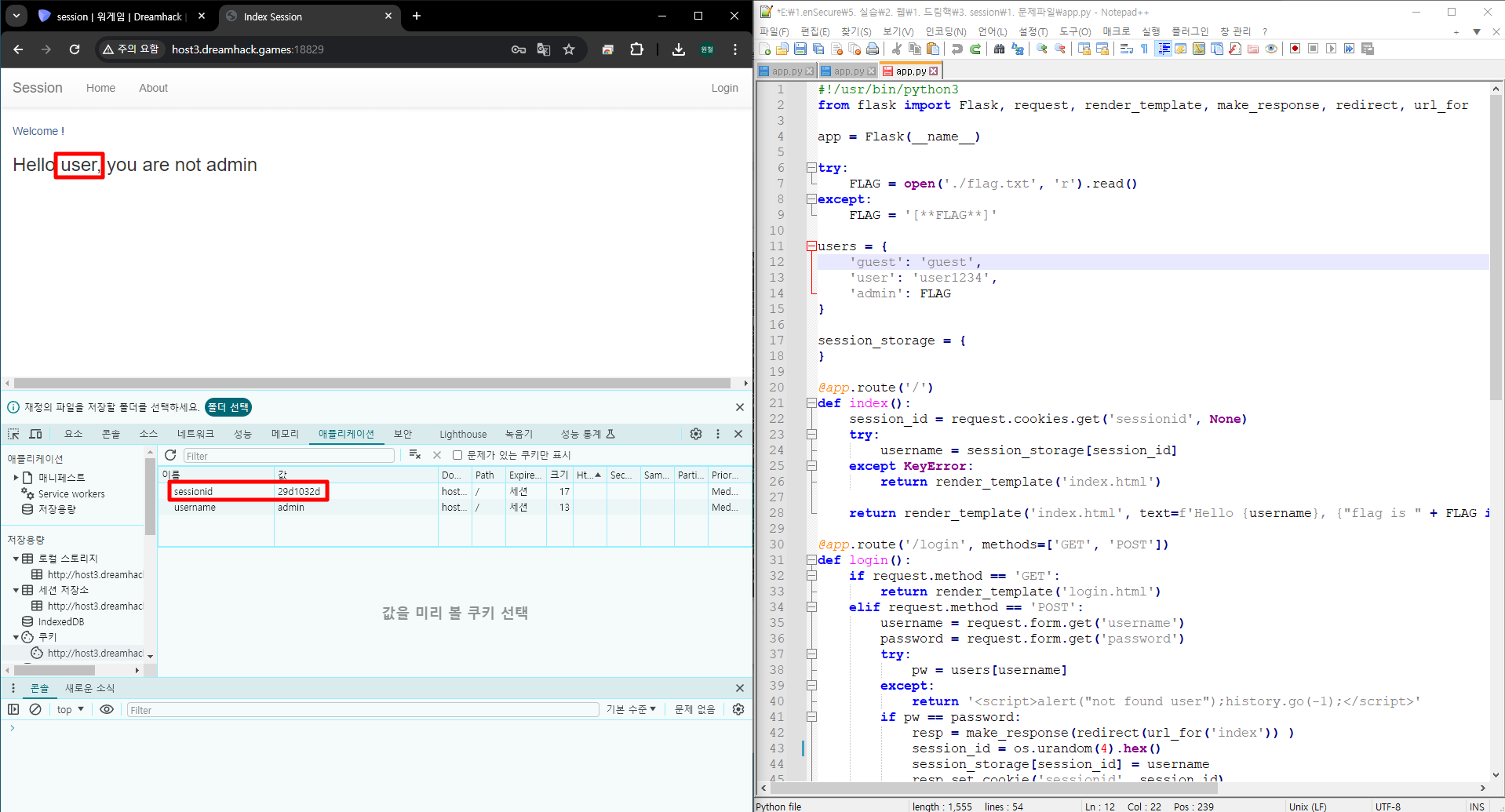This screenshot has width=1505, height=812.
Task: Click the Login link on Session page
Action: click(x=724, y=88)
